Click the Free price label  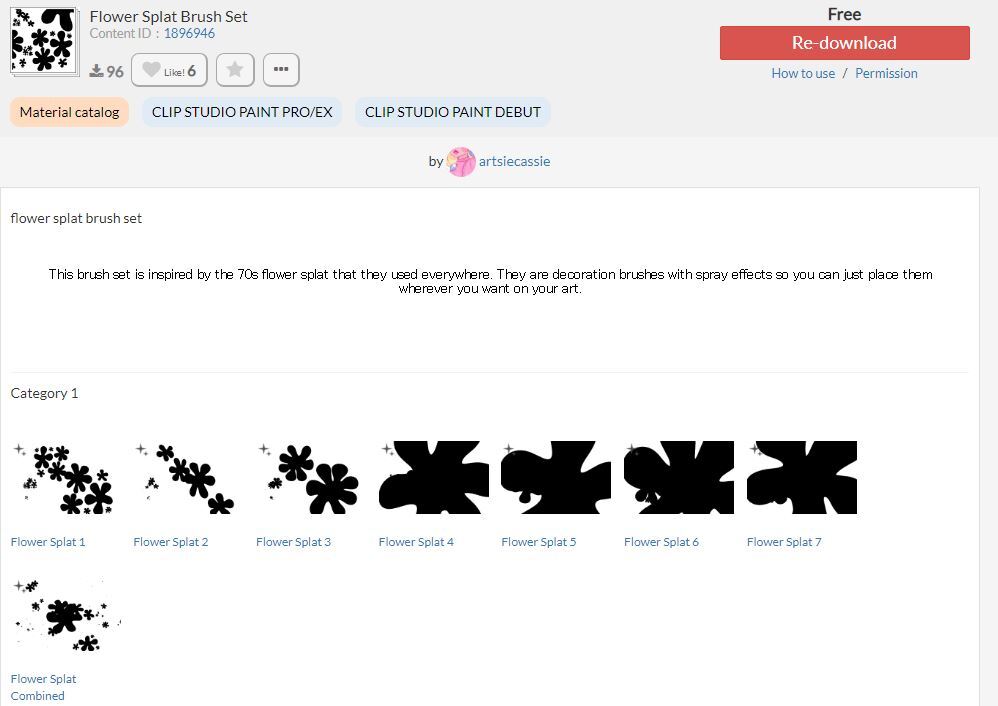(x=845, y=14)
